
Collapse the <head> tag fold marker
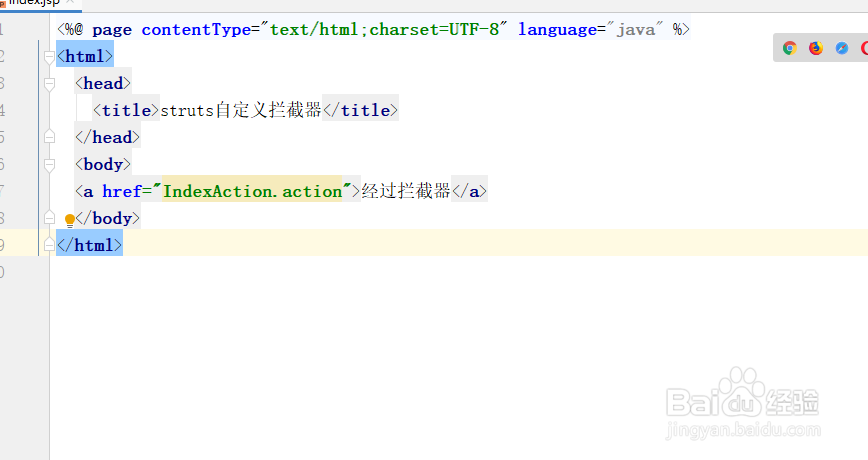(x=49, y=84)
